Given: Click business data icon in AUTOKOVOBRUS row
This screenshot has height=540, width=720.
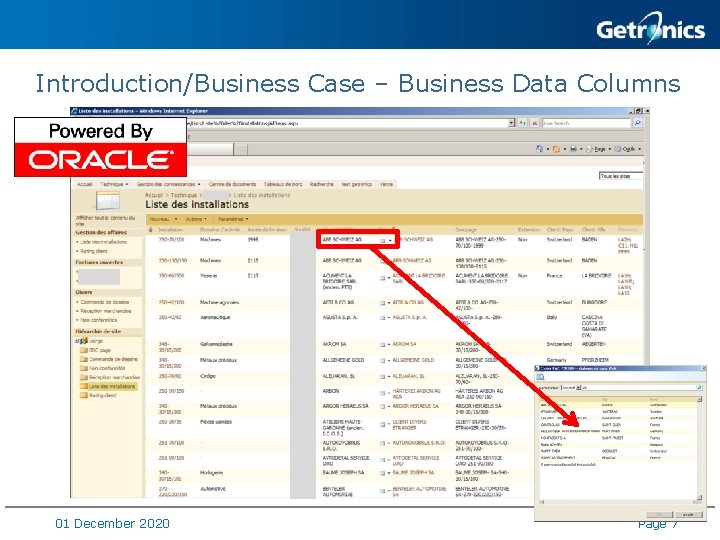Looking at the screenshot, I should (x=382, y=444).
